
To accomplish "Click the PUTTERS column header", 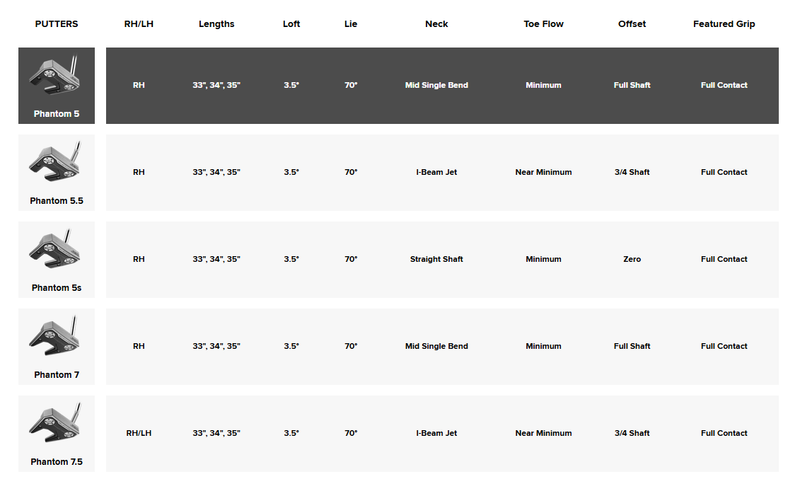I will [x=57, y=24].
